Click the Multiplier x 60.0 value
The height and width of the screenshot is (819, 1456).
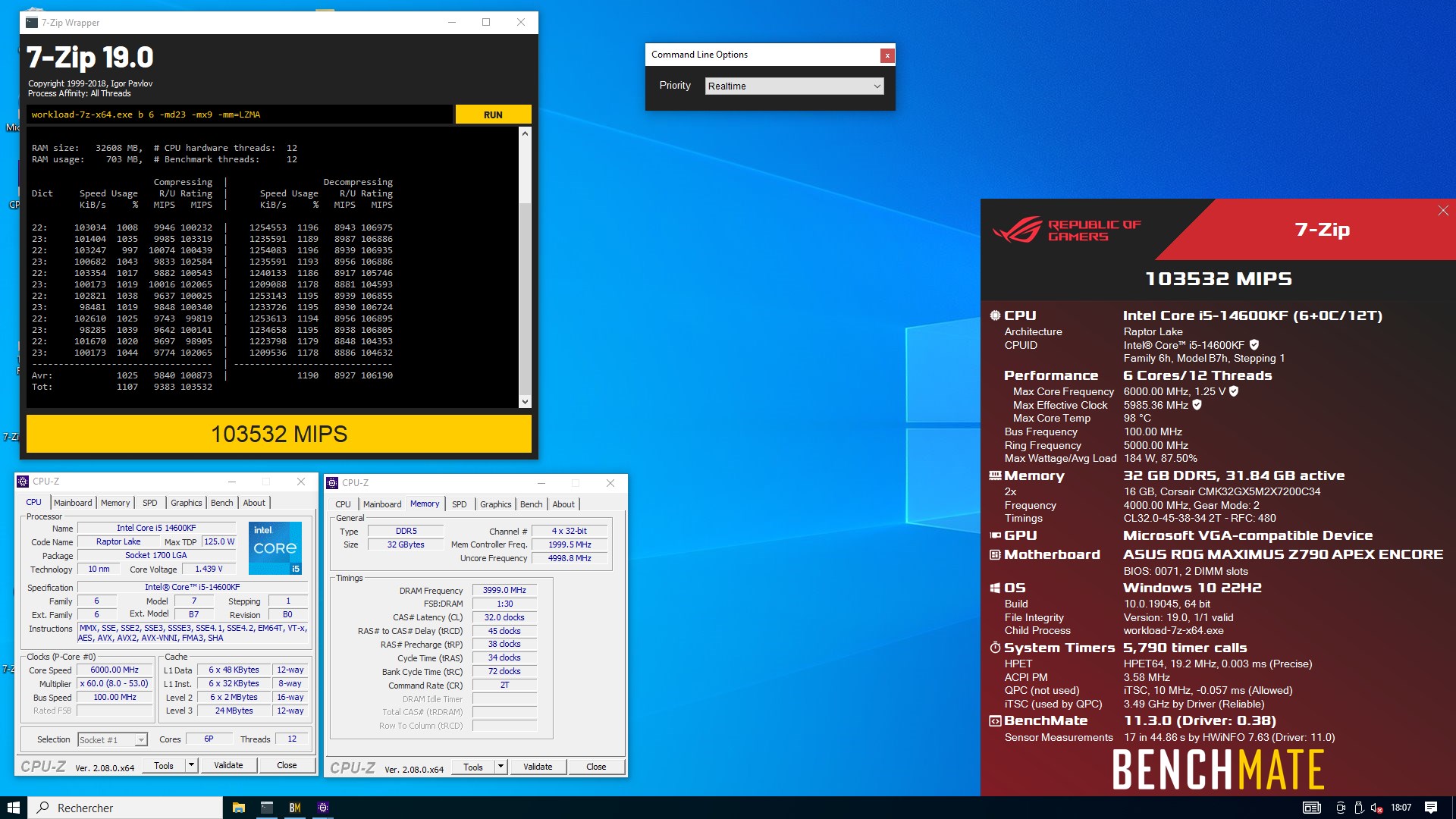coord(115,684)
